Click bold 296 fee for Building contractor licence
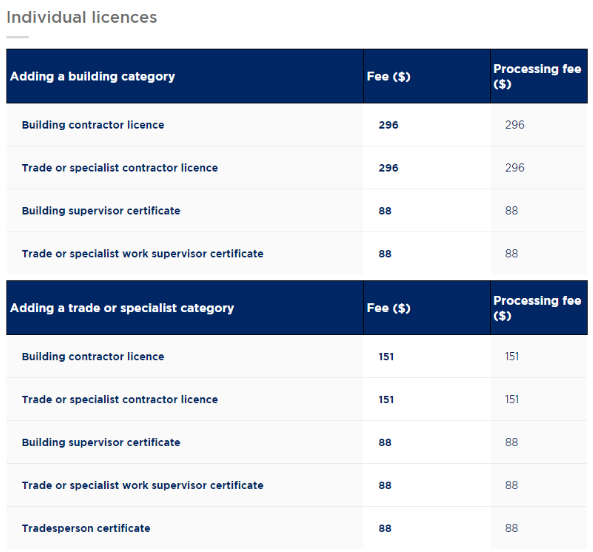 coord(388,125)
